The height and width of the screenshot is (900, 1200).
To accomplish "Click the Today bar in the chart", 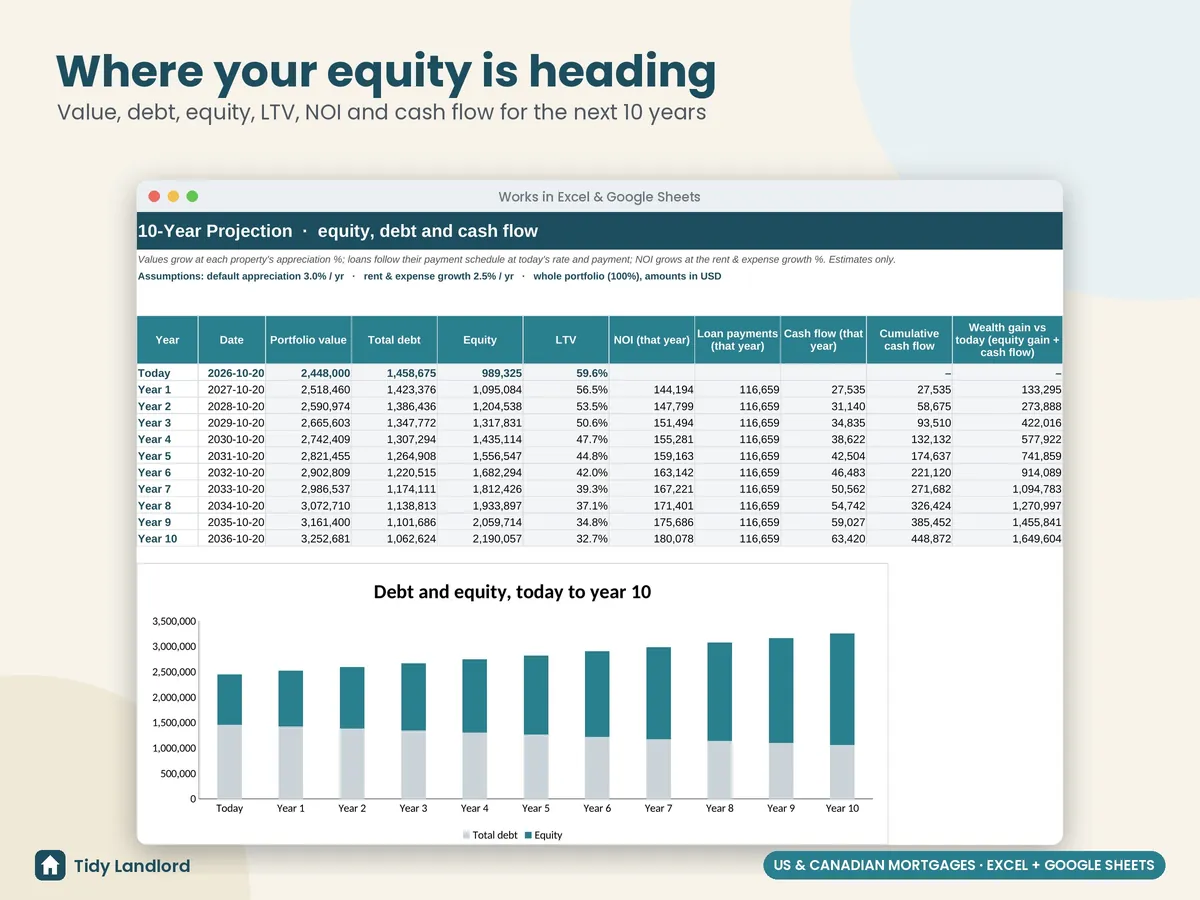I will point(229,736).
